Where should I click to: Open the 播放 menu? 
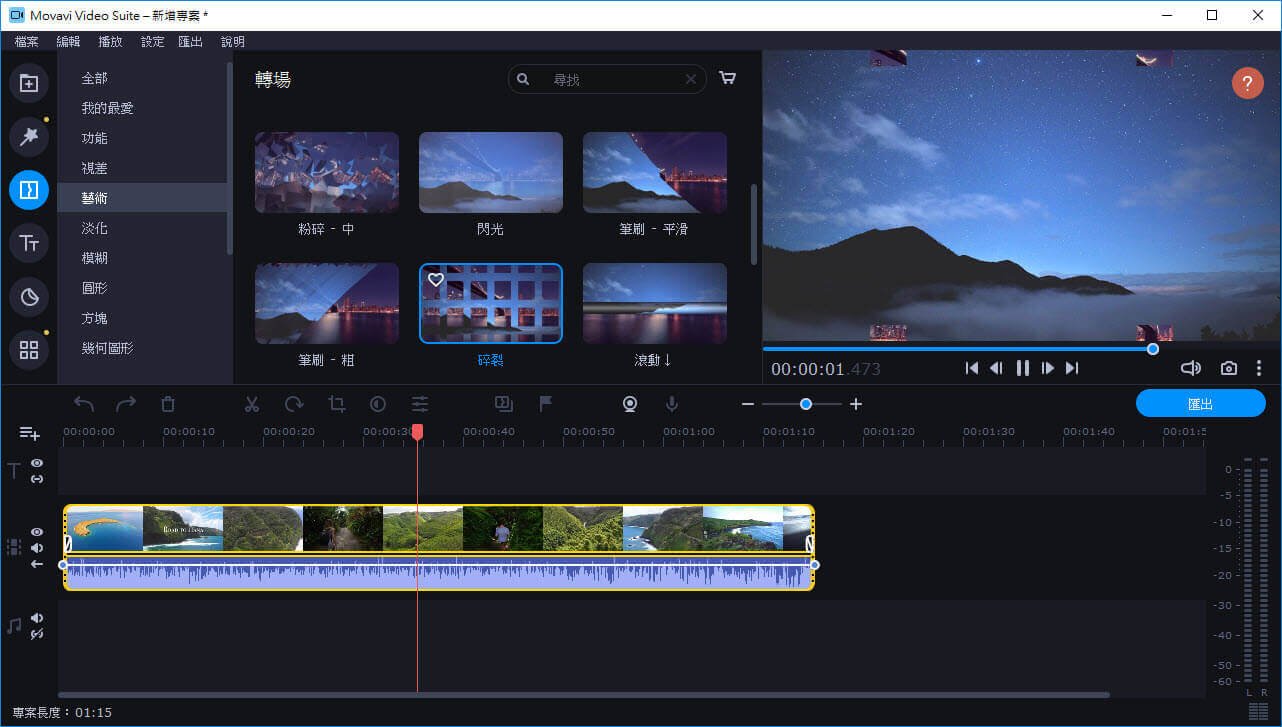pyautogui.click(x=110, y=41)
